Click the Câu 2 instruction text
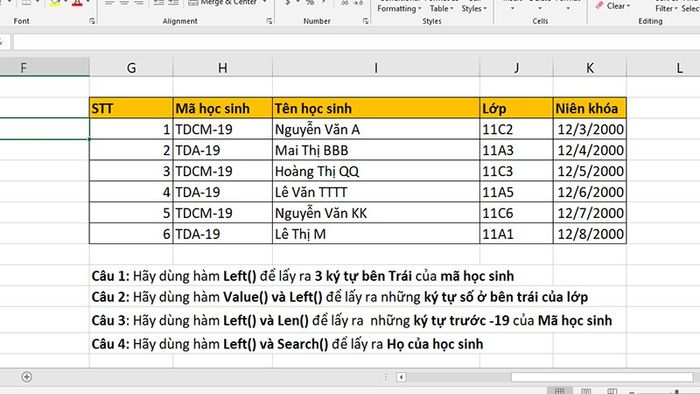Viewport: 700px width, 394px height. pyautogui.click(x=340, y=297)
